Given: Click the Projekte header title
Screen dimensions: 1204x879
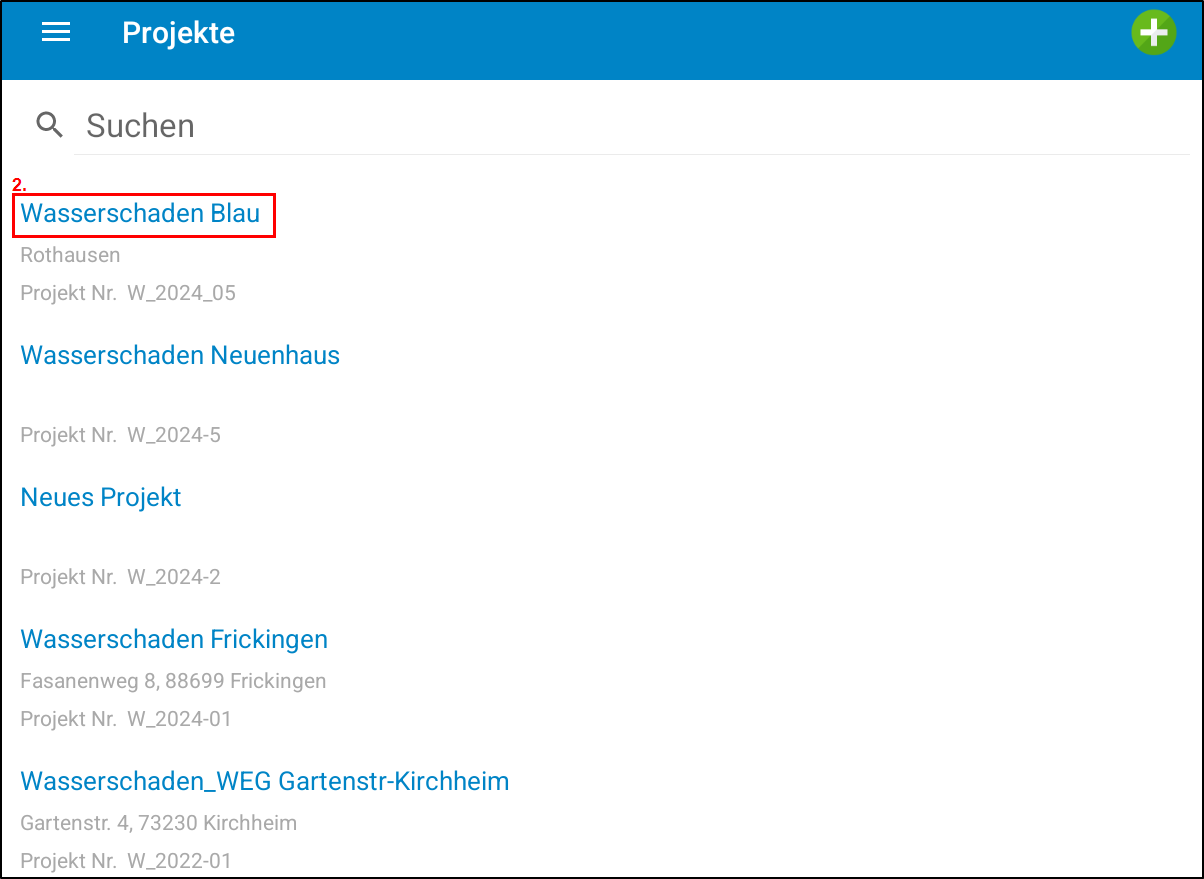Looking at the screenshot, I should tap(178, 33).
